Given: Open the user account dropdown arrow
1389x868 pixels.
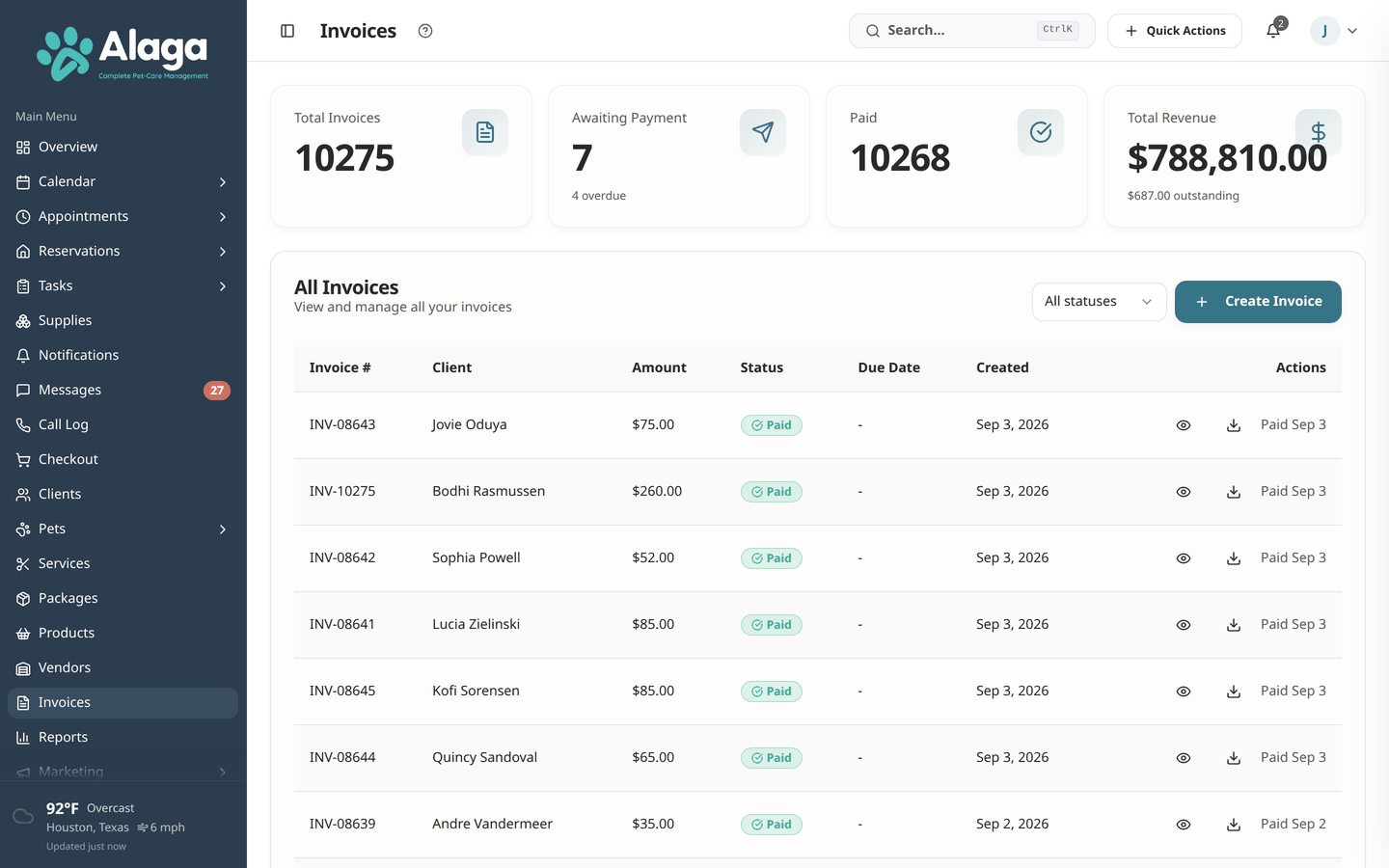Looking at the screenshot, I should click(x=1352, y=31).
